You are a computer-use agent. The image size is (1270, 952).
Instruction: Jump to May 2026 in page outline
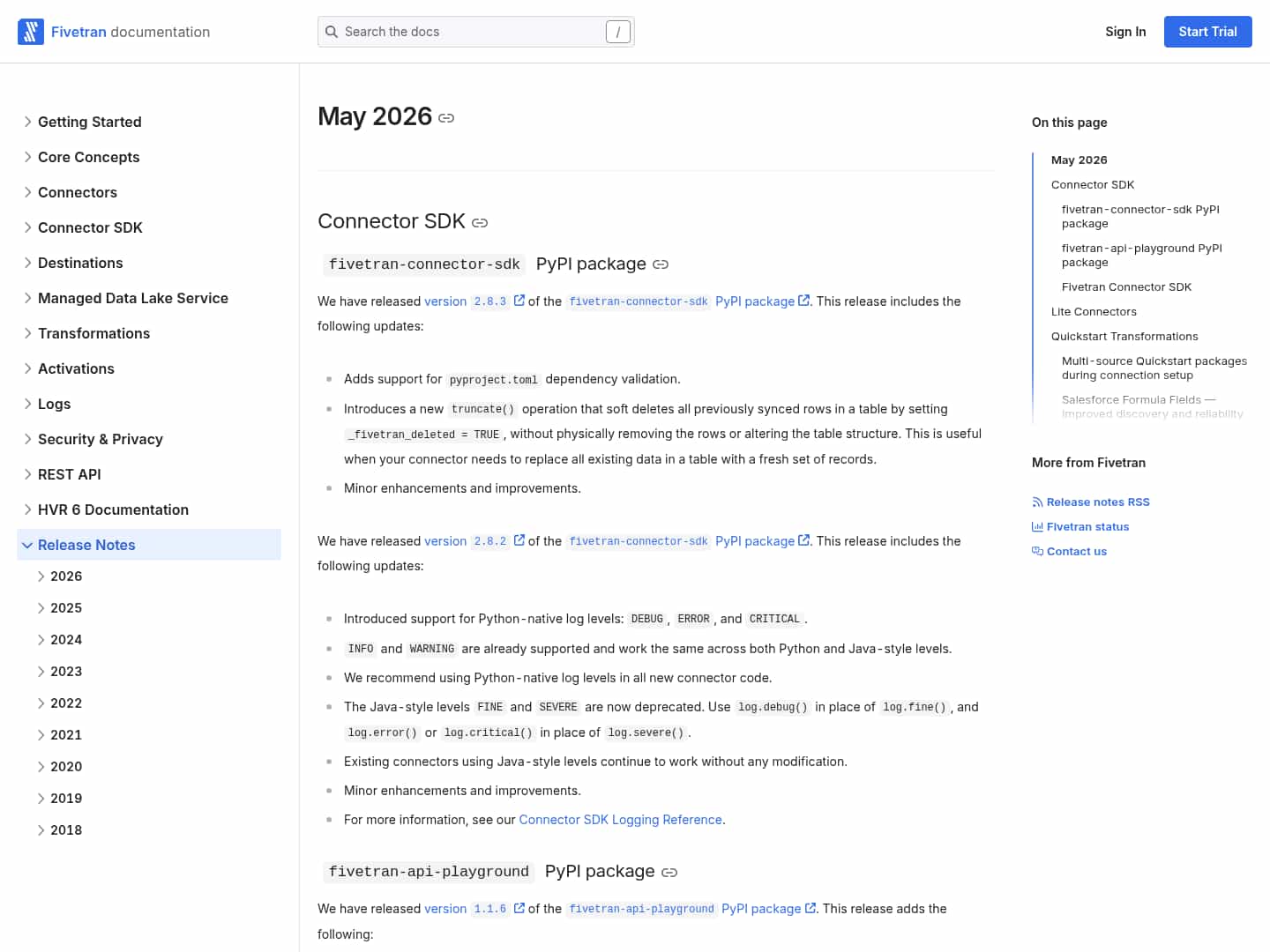pos(1079,160)
